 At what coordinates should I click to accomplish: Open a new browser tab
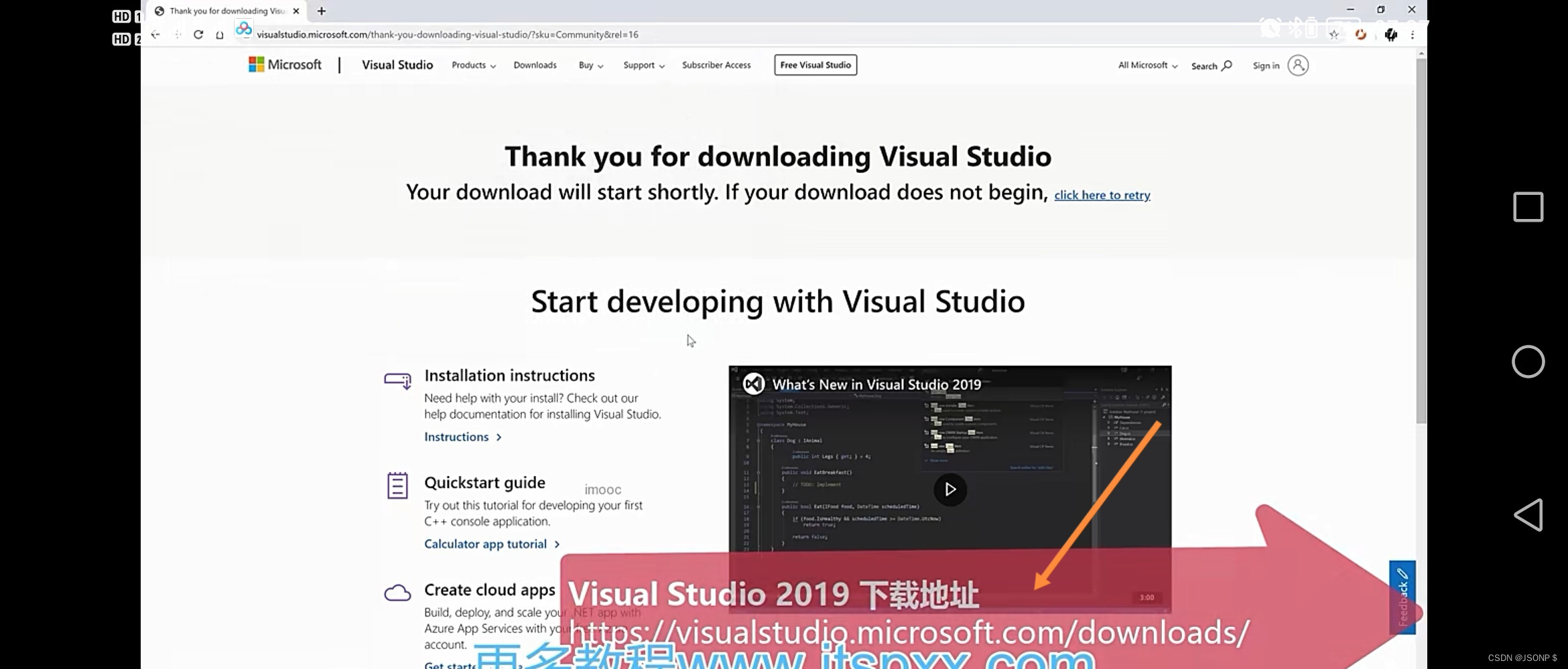pyautogui.click(x=322, y=11)
